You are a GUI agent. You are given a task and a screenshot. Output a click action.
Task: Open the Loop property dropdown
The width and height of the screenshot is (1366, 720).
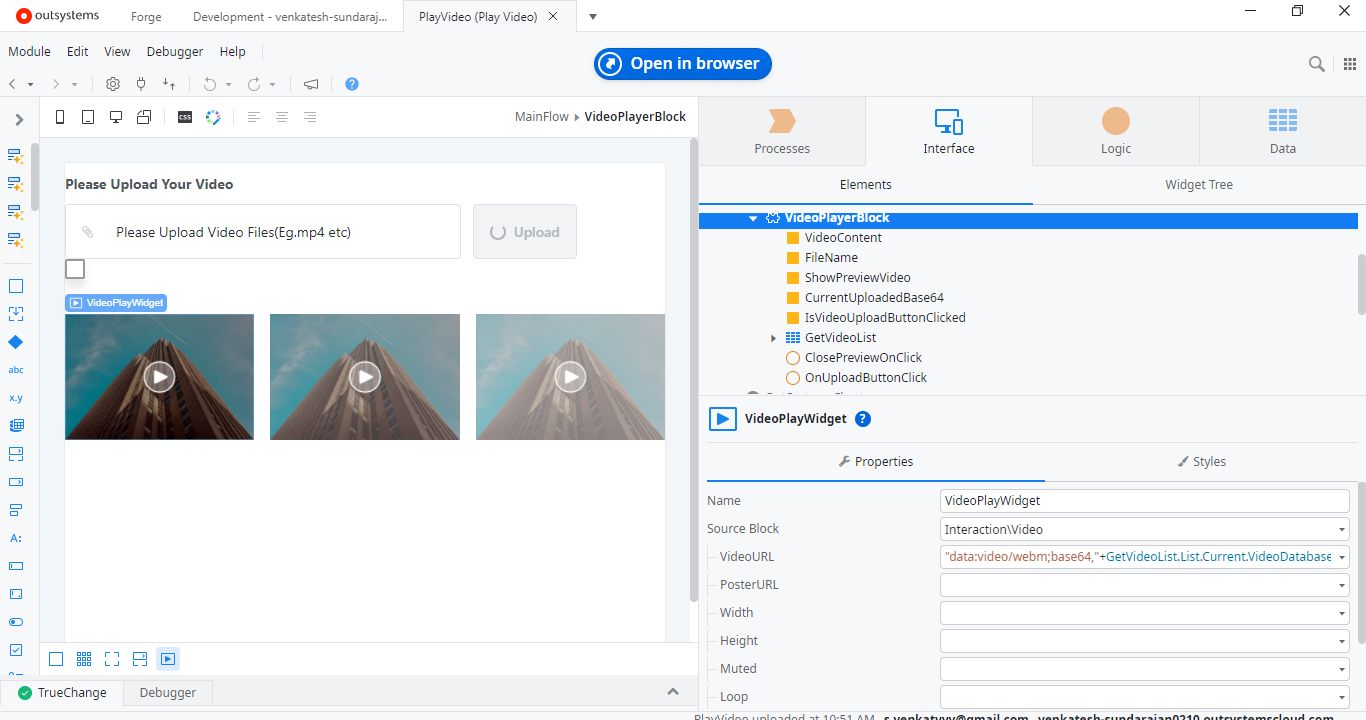pyautogui.click(x=1341, y=697)
